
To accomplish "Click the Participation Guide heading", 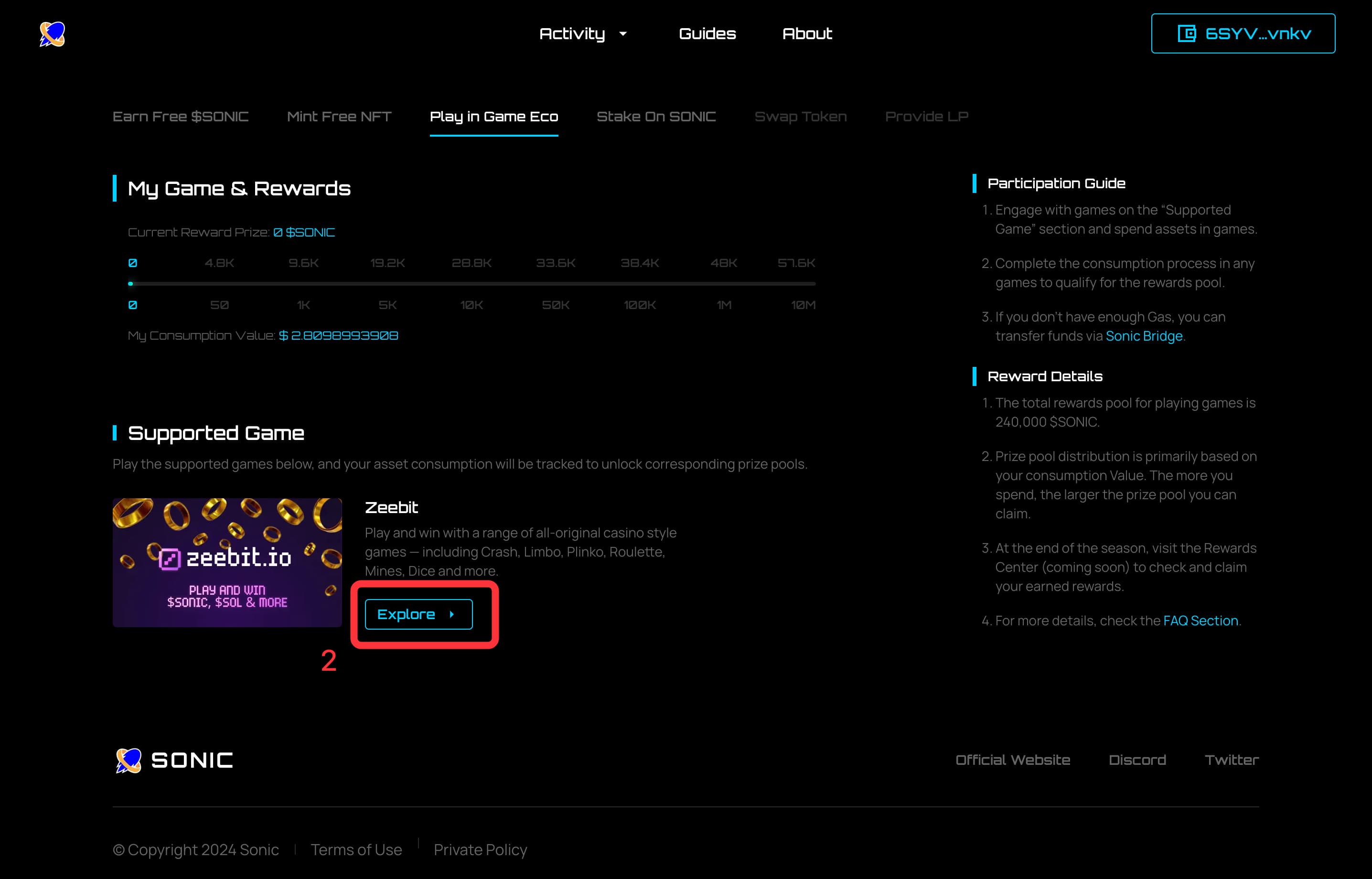I will (x=1056, y=183).
